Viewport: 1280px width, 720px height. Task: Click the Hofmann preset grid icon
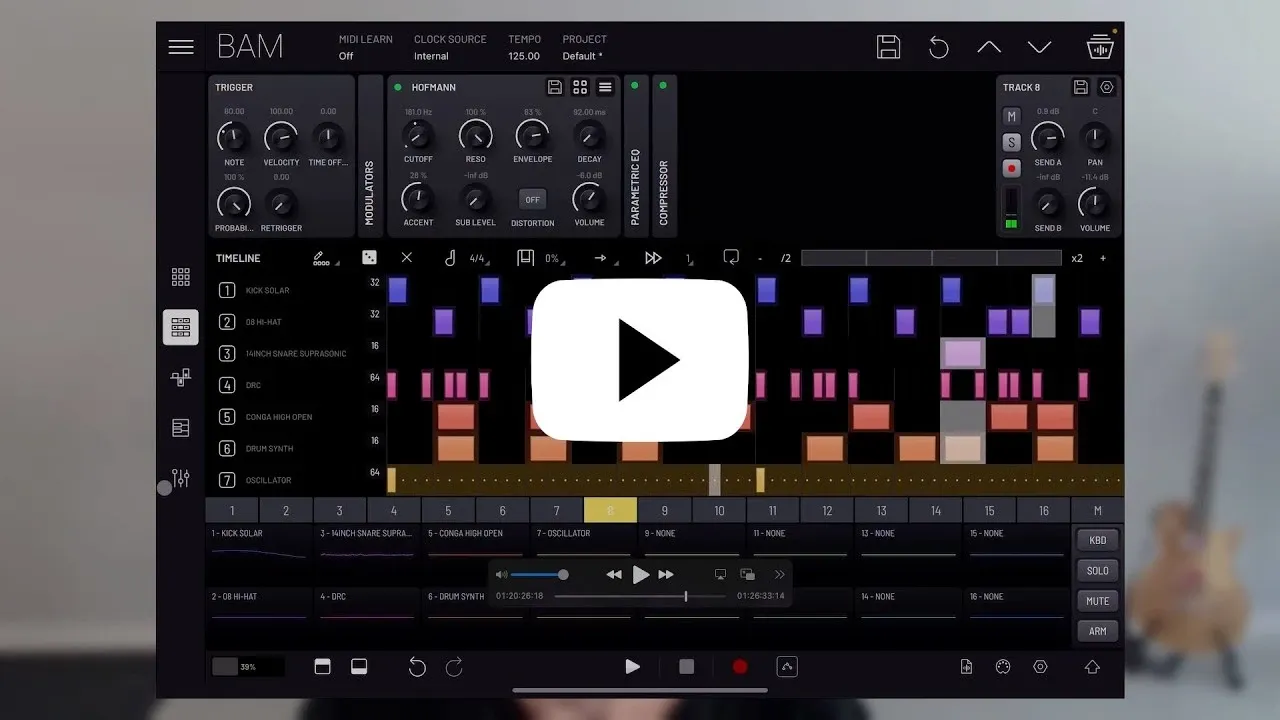[580, 88]
